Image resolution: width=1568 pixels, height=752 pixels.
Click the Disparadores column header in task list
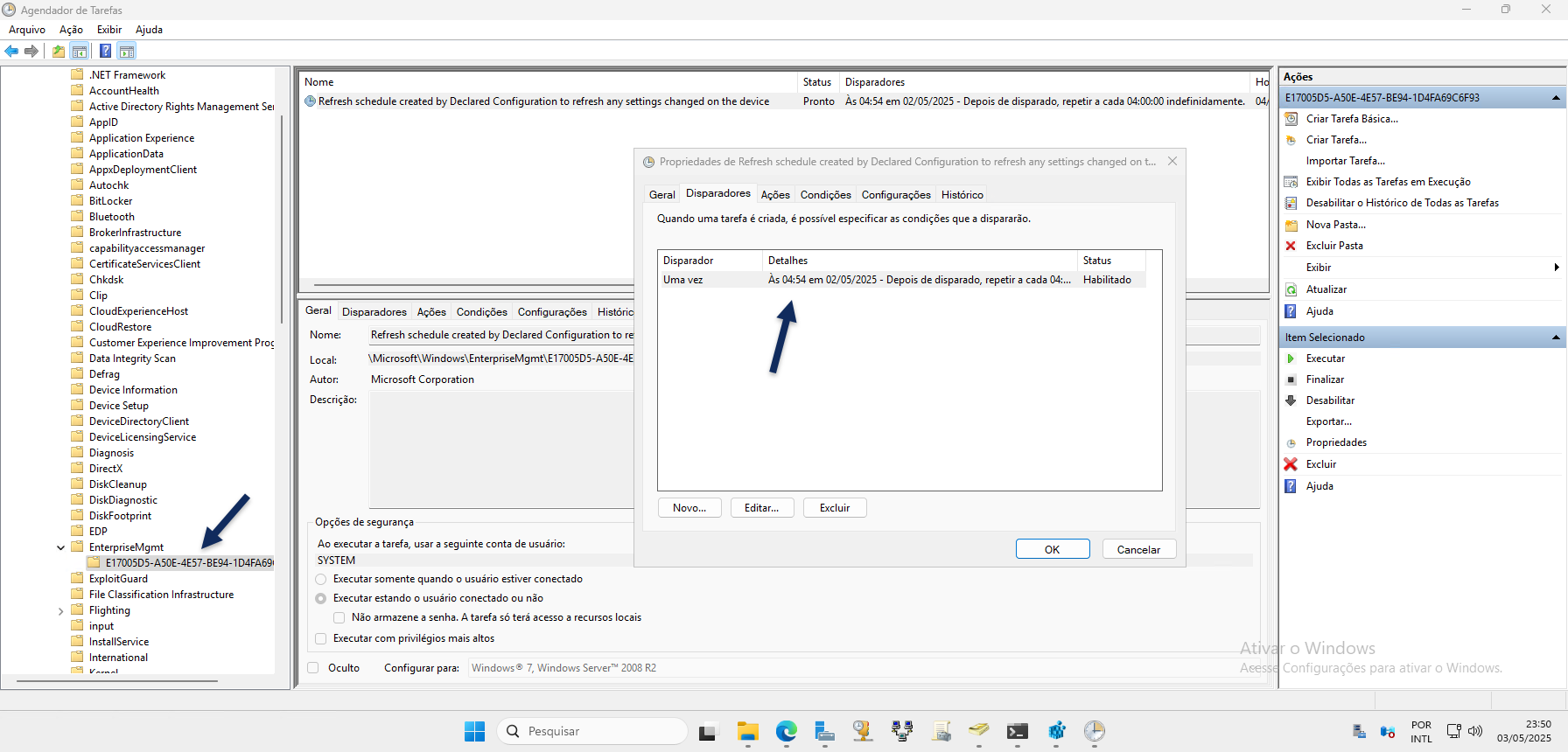1046,82
